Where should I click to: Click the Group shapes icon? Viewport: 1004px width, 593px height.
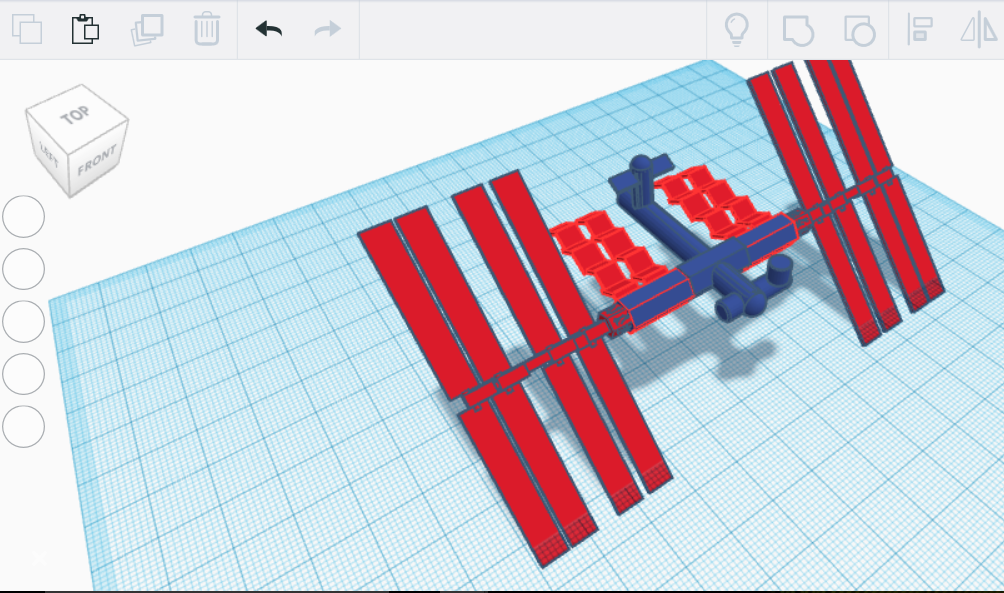coord(798,30)
